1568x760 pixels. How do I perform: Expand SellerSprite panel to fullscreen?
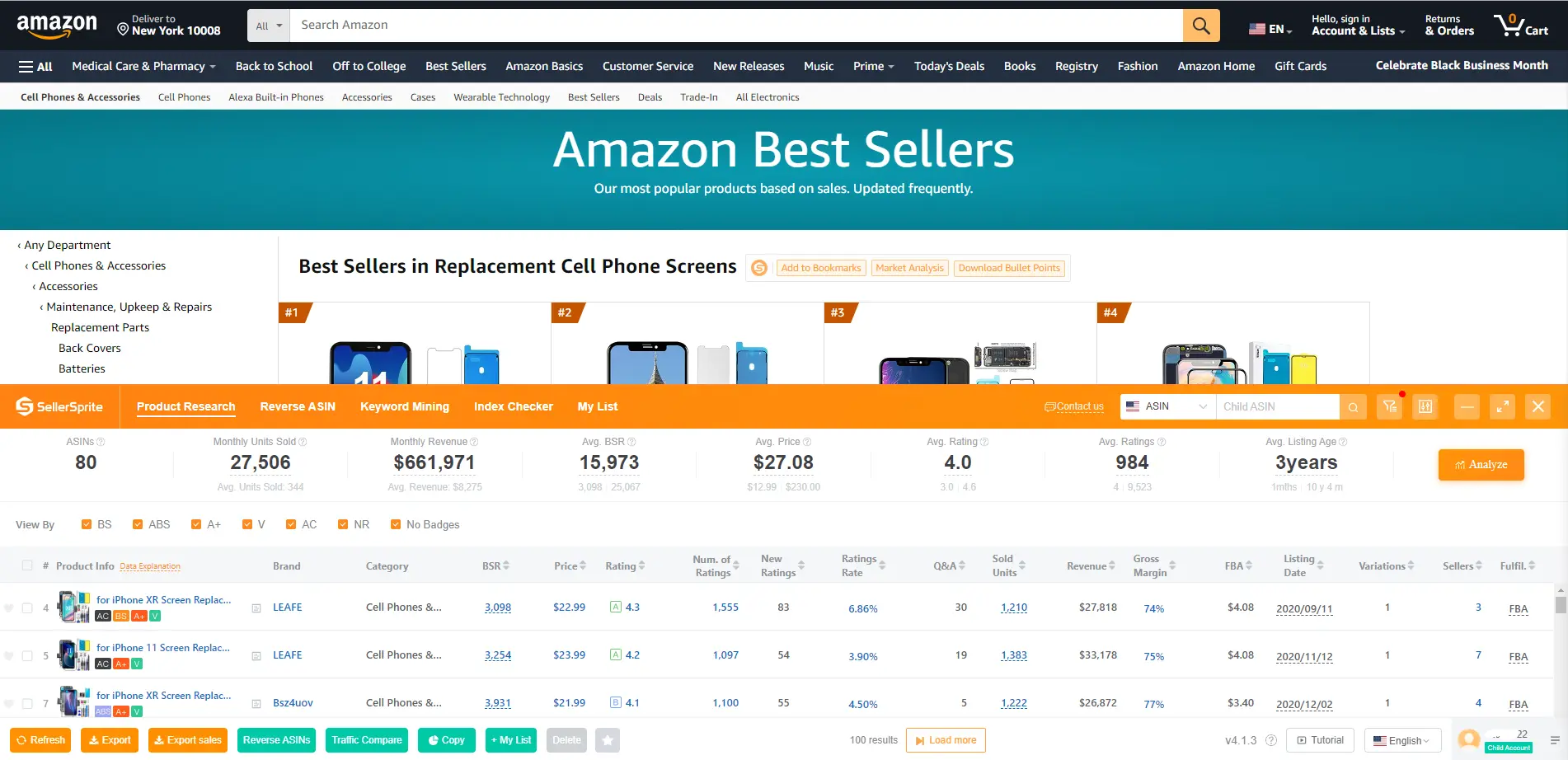point(1502,406)
